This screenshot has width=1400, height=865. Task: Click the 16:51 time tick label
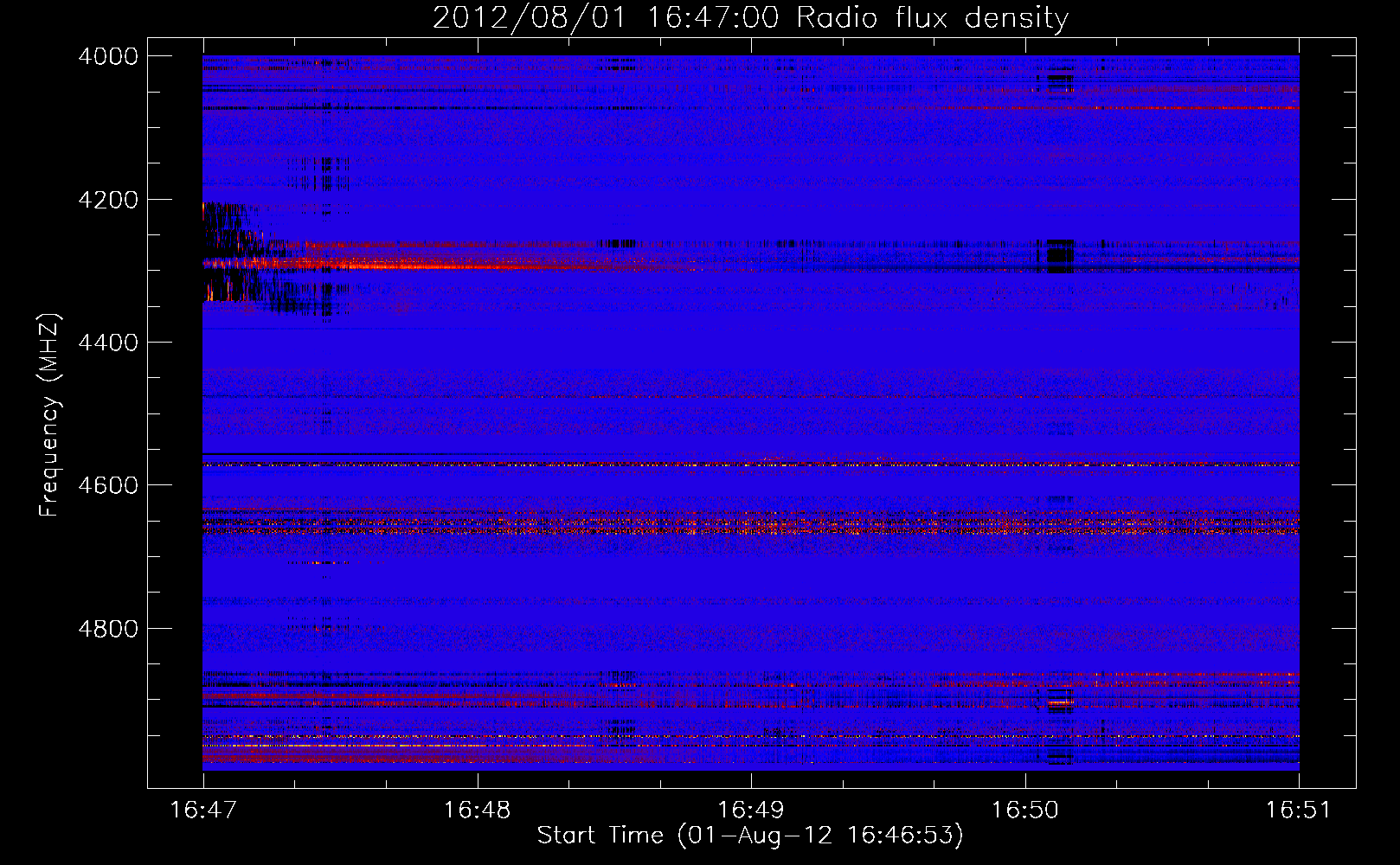[x=1298, y=811]
